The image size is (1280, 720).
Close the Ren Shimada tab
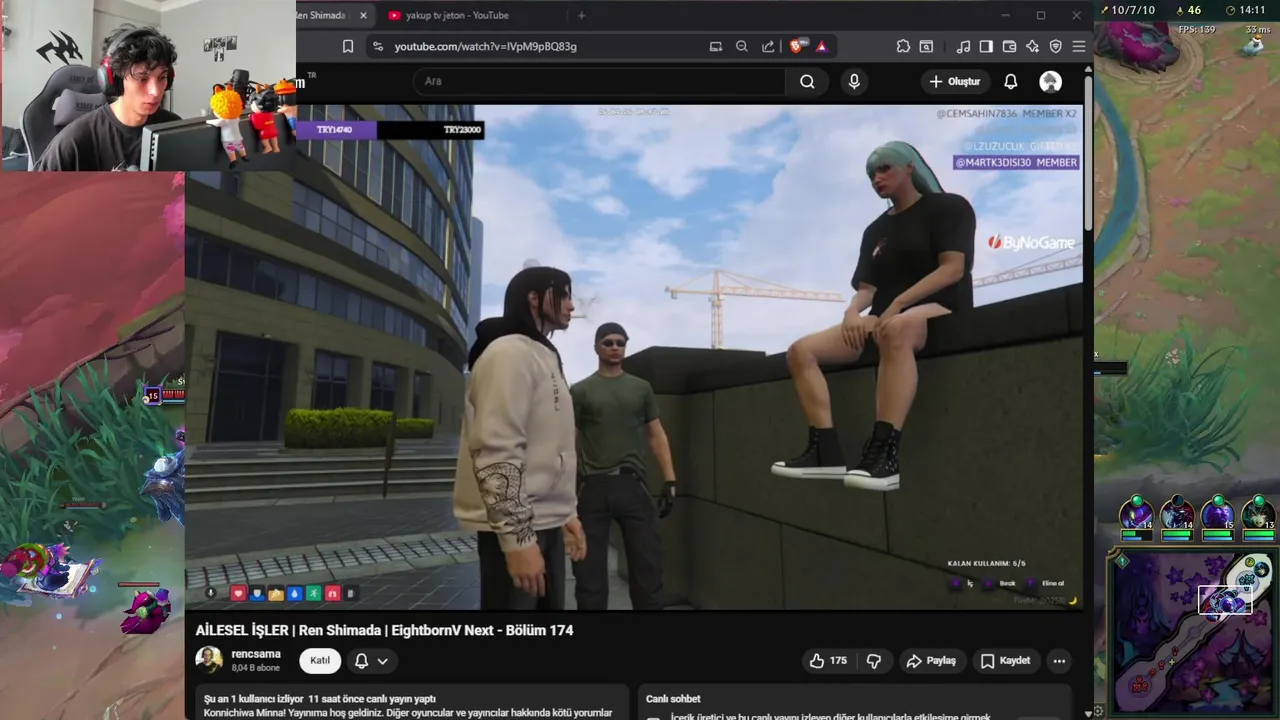pyautogui.click(x=363, y=15)
